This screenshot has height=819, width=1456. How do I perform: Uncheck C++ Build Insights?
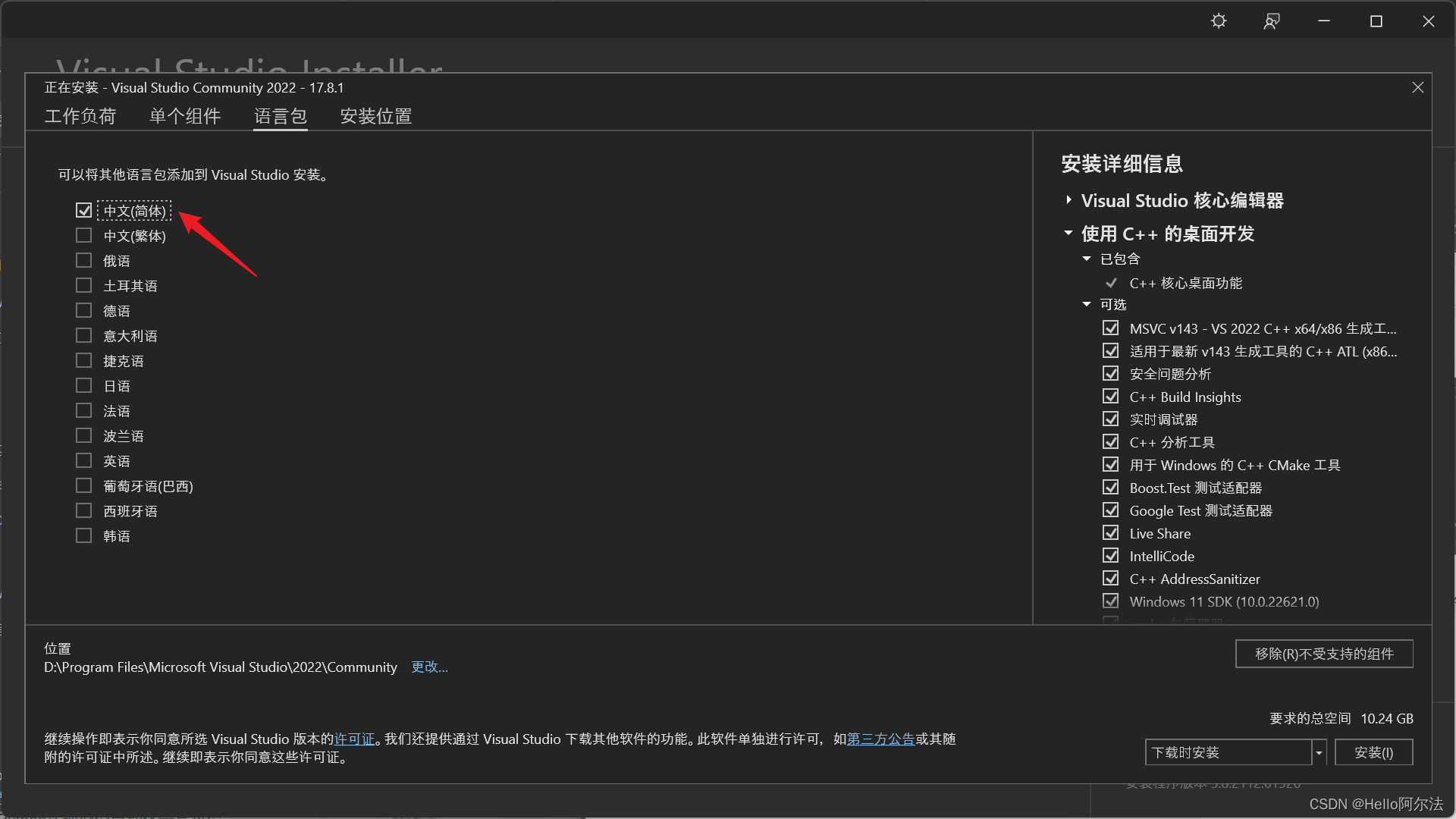tap(1111, 397)
